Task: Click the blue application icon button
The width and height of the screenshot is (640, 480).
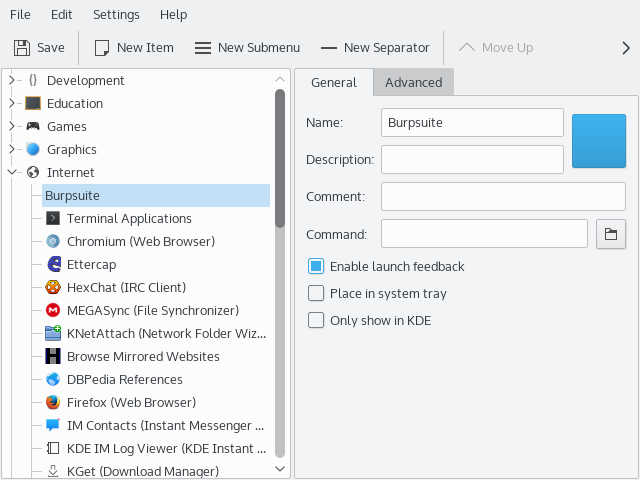Action: tap(598, 141)
